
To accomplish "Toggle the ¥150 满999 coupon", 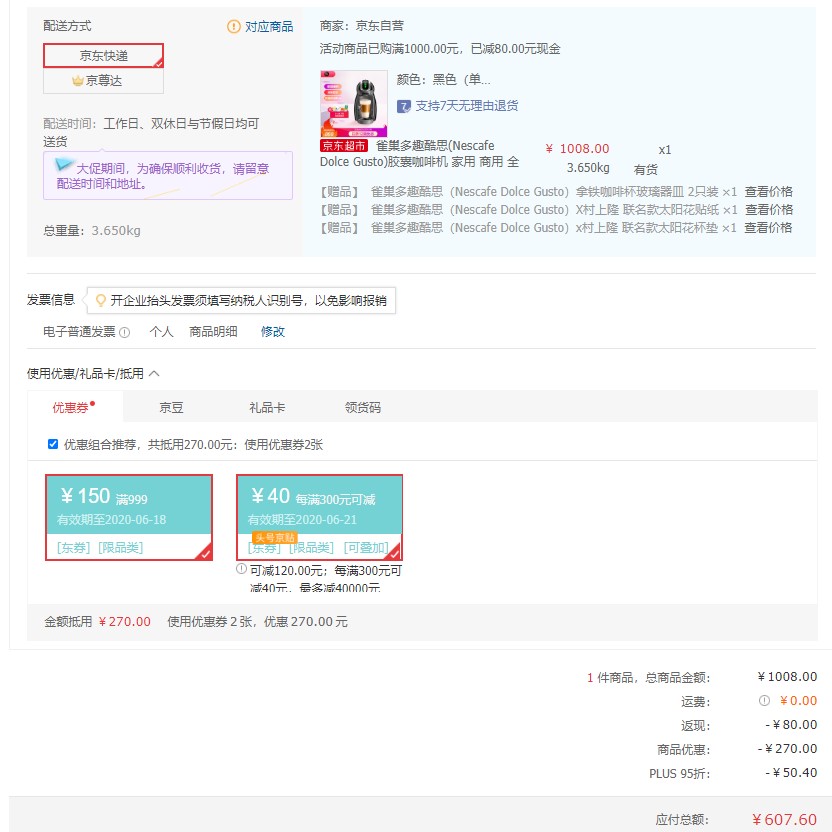I will click(129, 517).
